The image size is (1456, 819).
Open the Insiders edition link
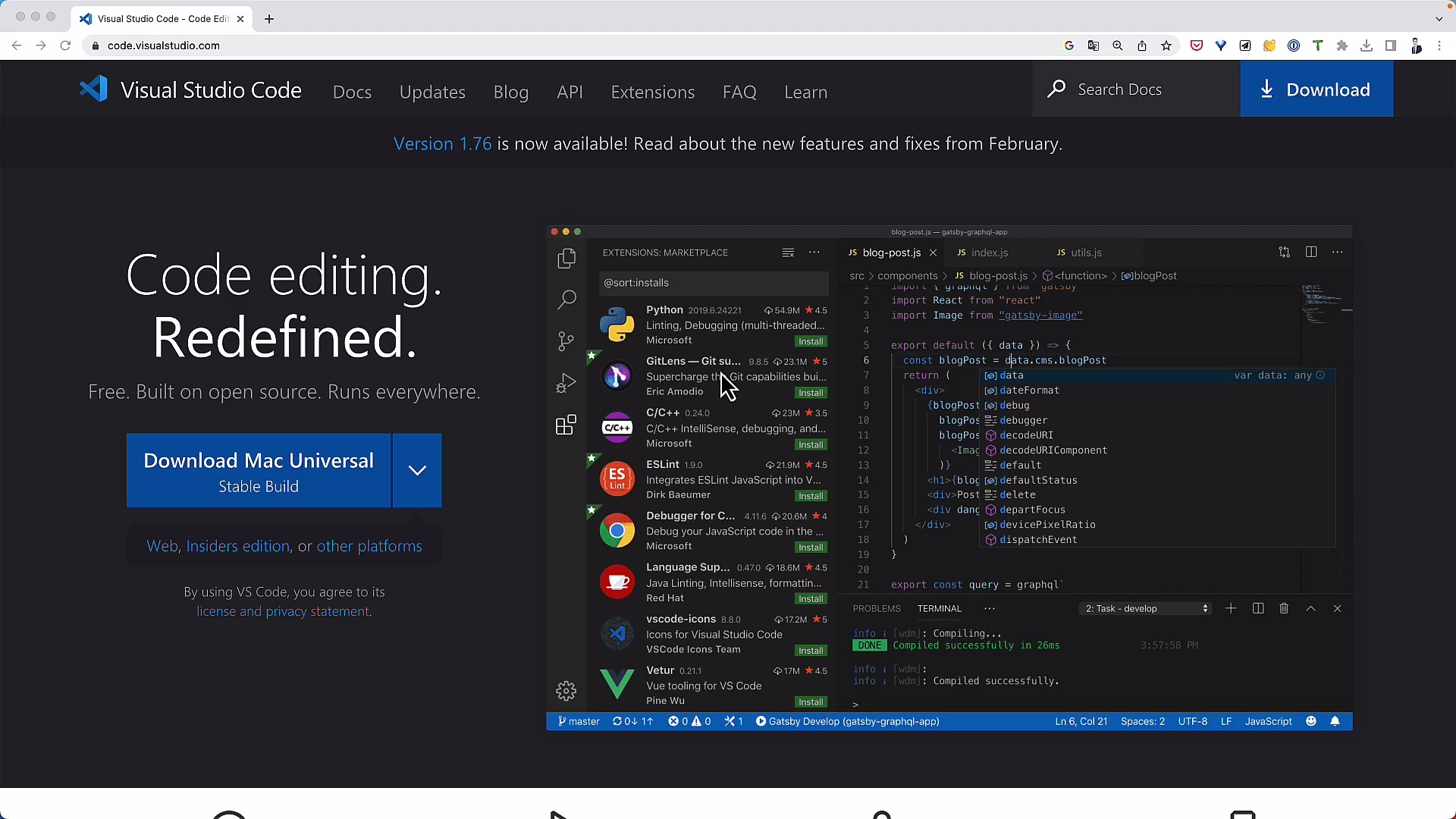click(x=238, y=546)
